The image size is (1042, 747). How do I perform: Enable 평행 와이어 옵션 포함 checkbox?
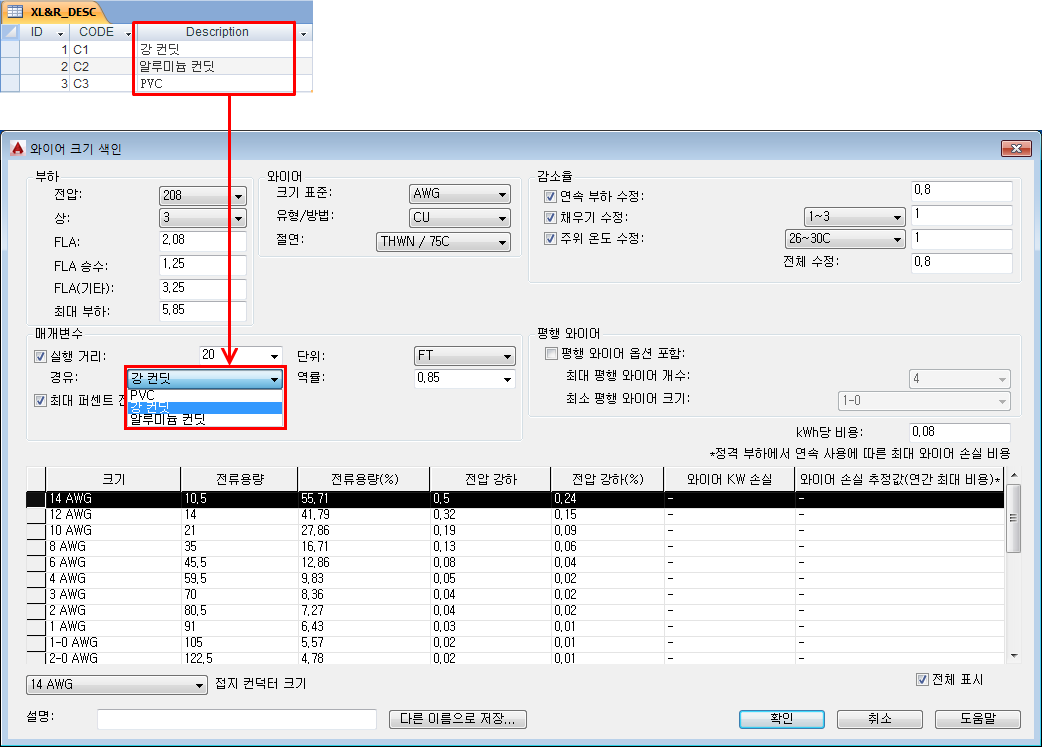[x=551, y=354]
